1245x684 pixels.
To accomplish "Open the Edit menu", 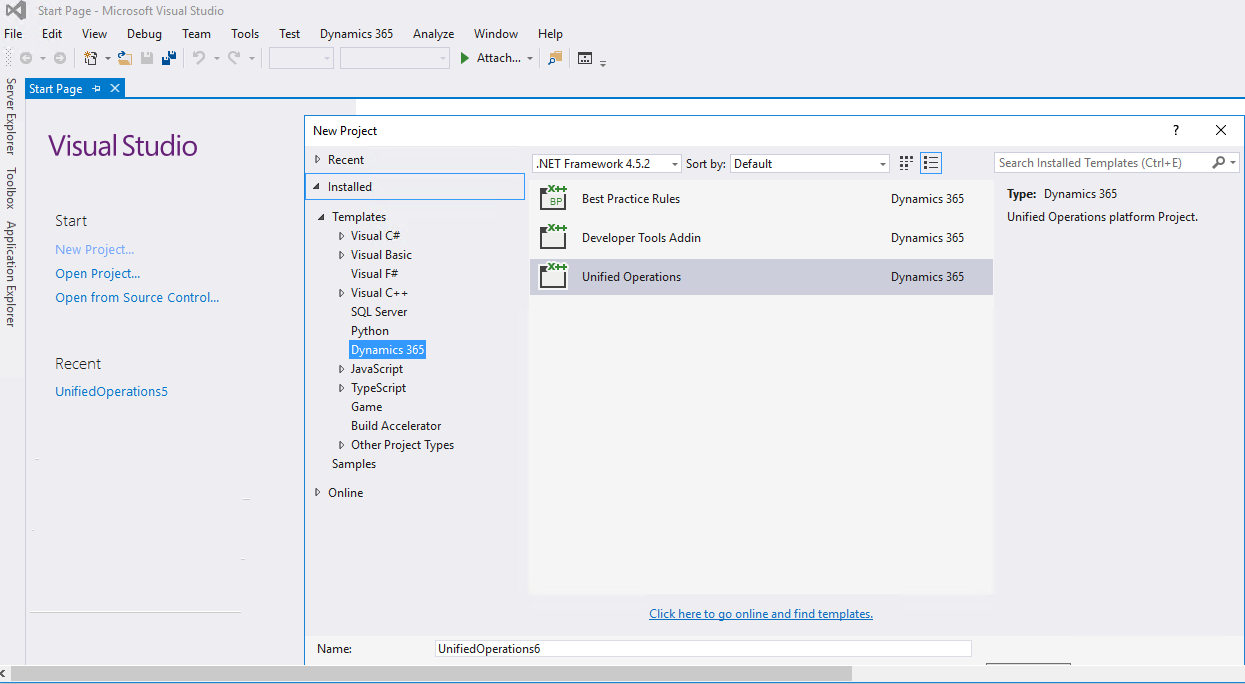I will [52, 33].
